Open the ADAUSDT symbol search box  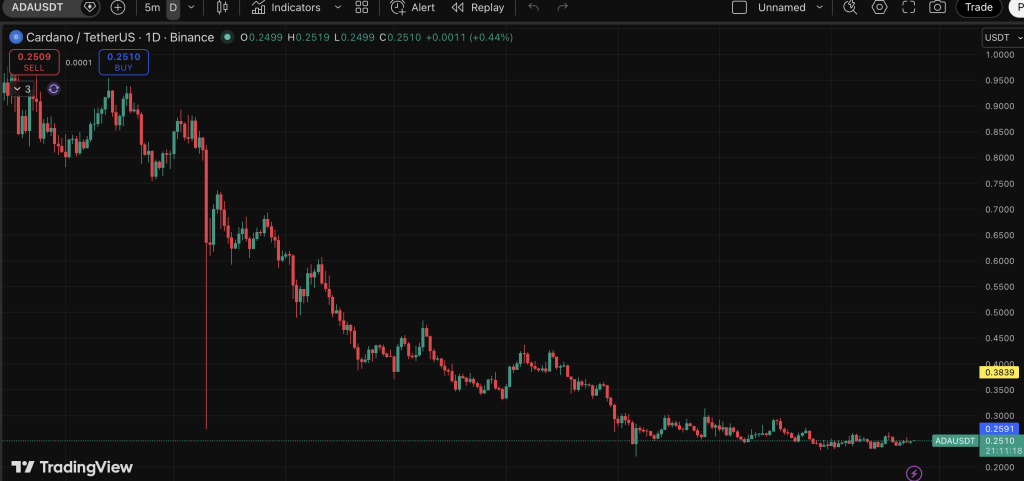[38, 8]
